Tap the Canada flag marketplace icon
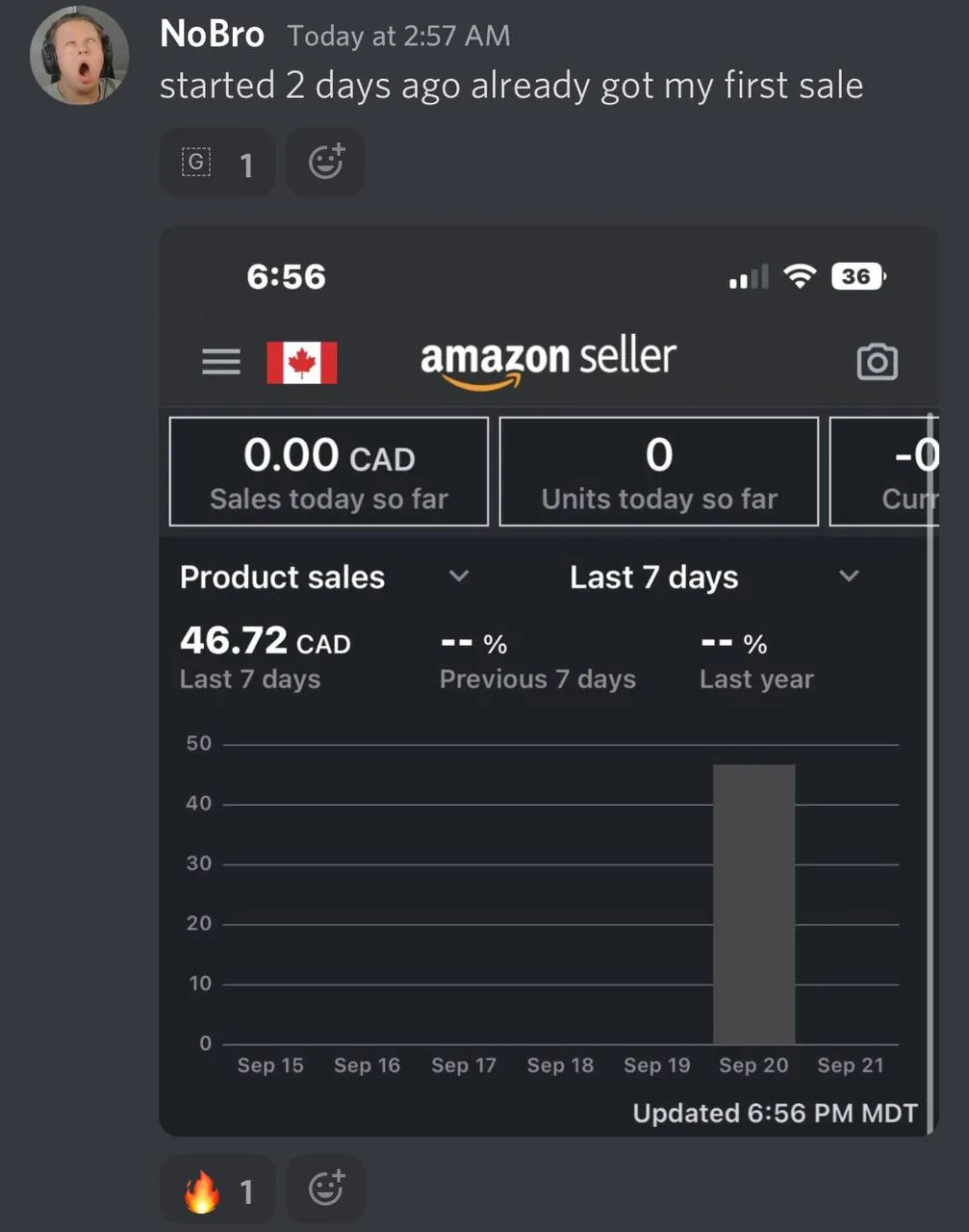Image resolution: width=969 pixels, height=1232 pixels. 302,363
